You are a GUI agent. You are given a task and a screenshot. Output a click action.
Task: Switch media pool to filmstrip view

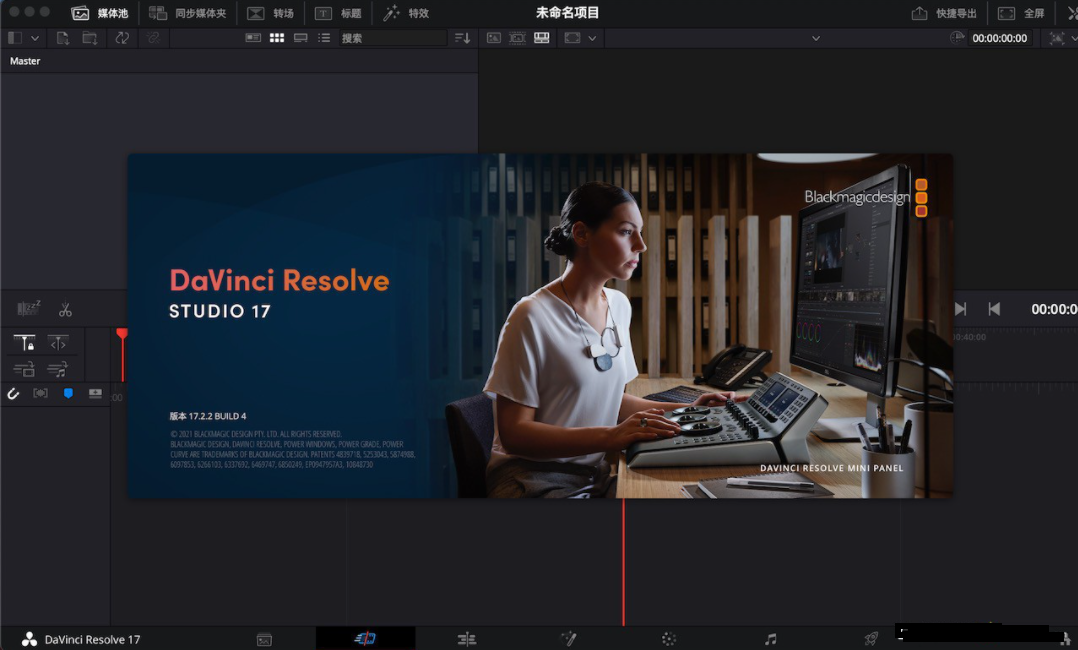click(300, 38)
